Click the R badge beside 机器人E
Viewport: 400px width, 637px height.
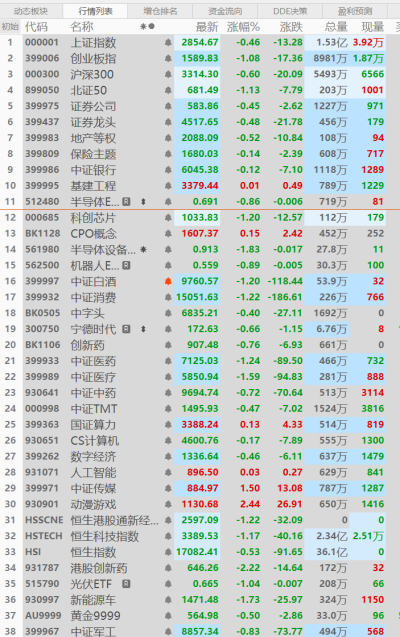[x=126, y=265]
